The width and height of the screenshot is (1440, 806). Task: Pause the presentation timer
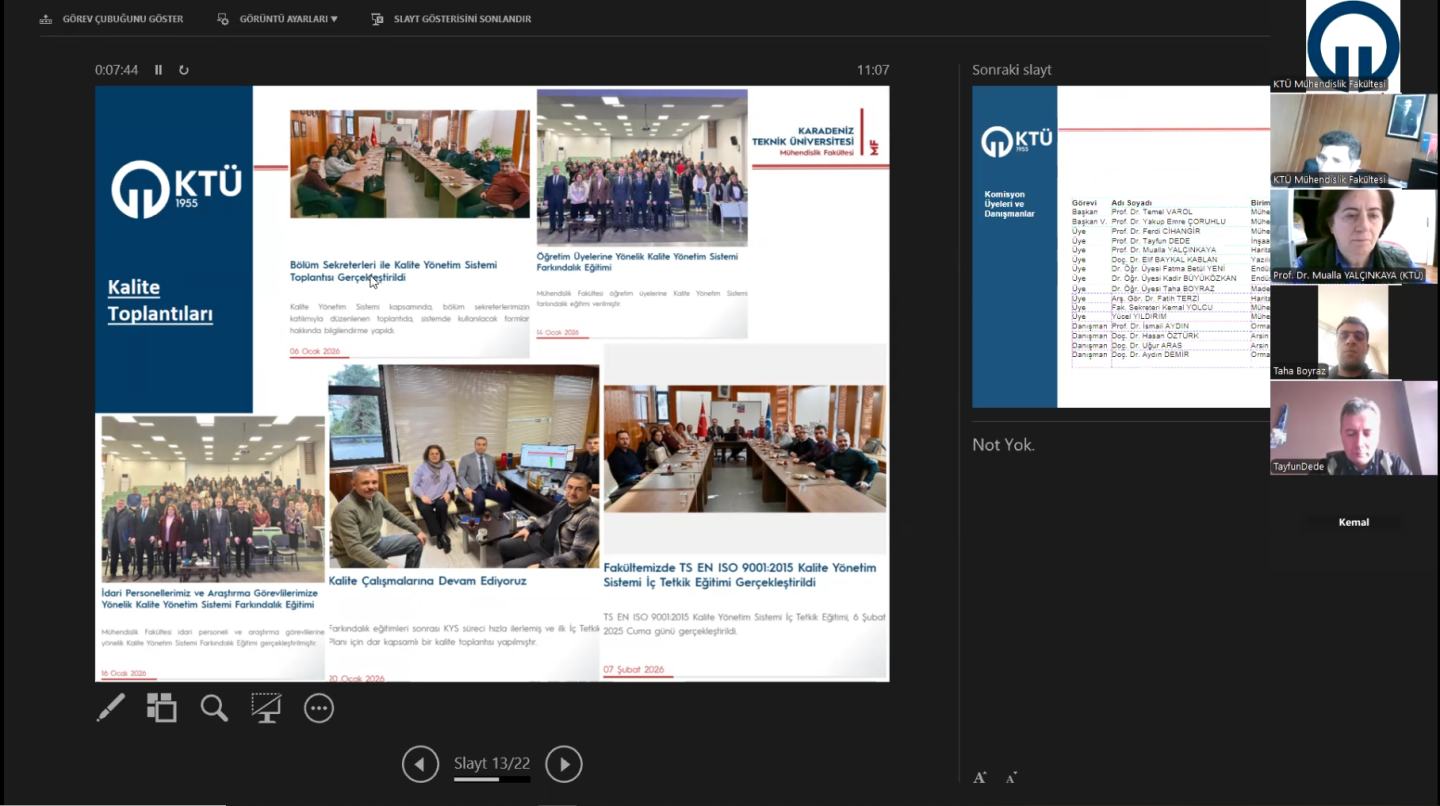(x=158, y=70)
